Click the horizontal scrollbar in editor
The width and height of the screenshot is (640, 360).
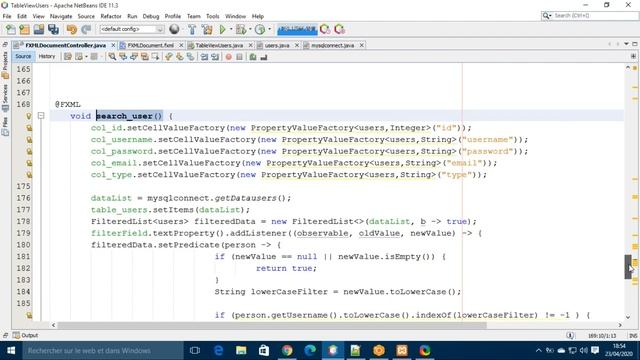(272, 325)
